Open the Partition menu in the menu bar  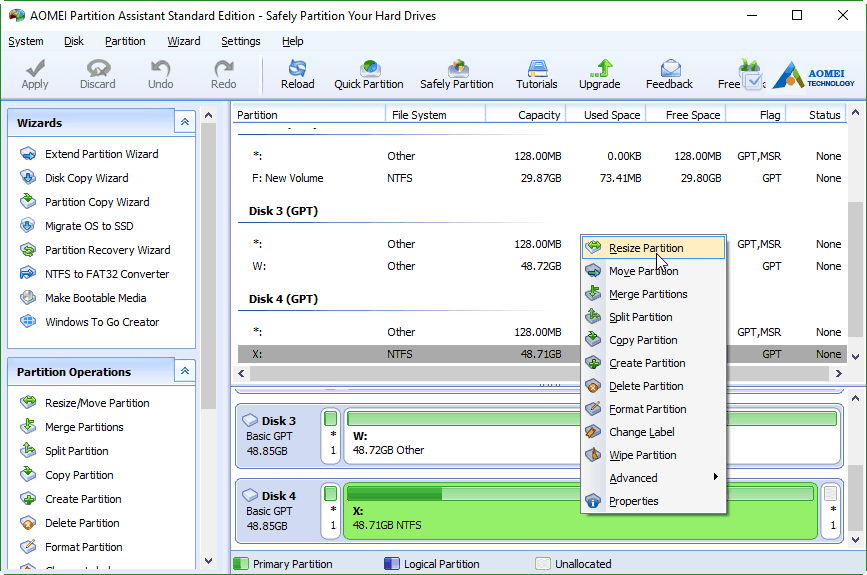tap(125, 41)
